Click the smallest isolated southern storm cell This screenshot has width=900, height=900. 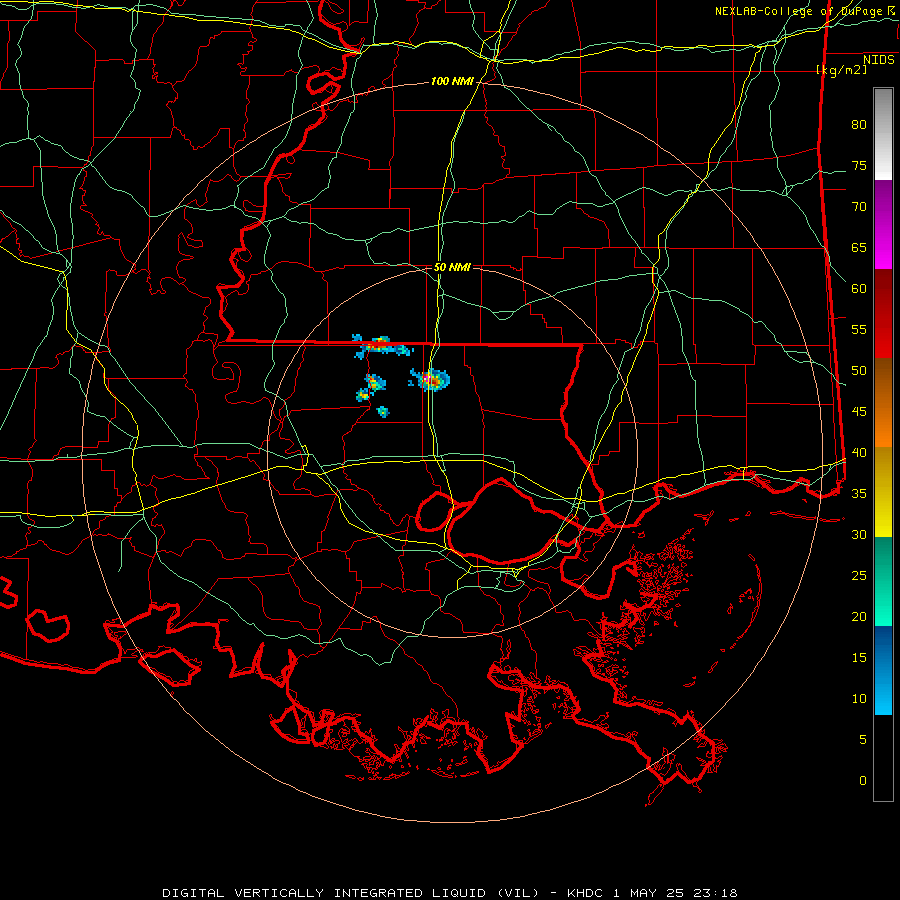pos(383,412)
